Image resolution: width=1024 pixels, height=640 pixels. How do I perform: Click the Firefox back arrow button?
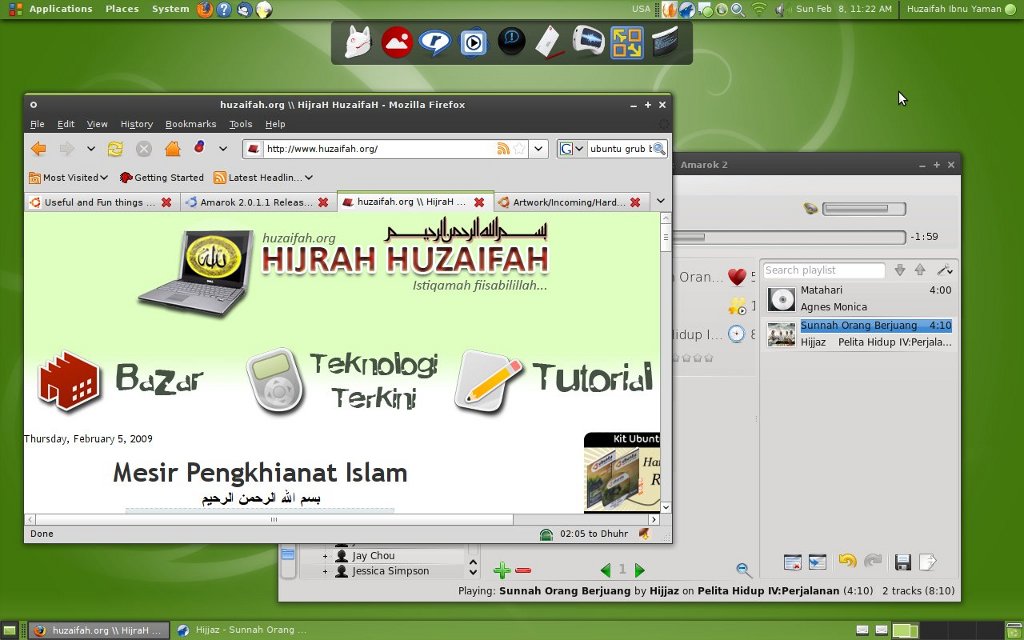pos(39,149)
